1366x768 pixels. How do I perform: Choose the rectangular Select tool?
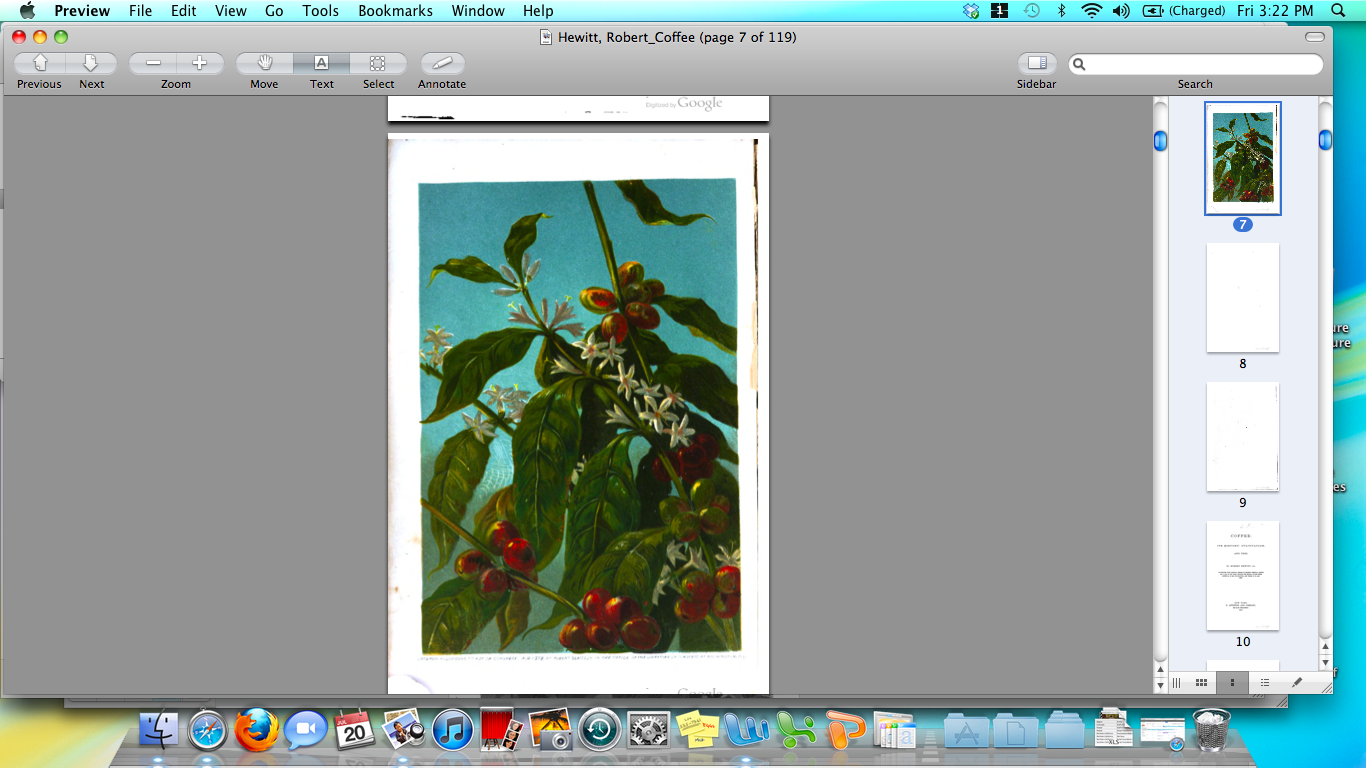tap(378, 63)
